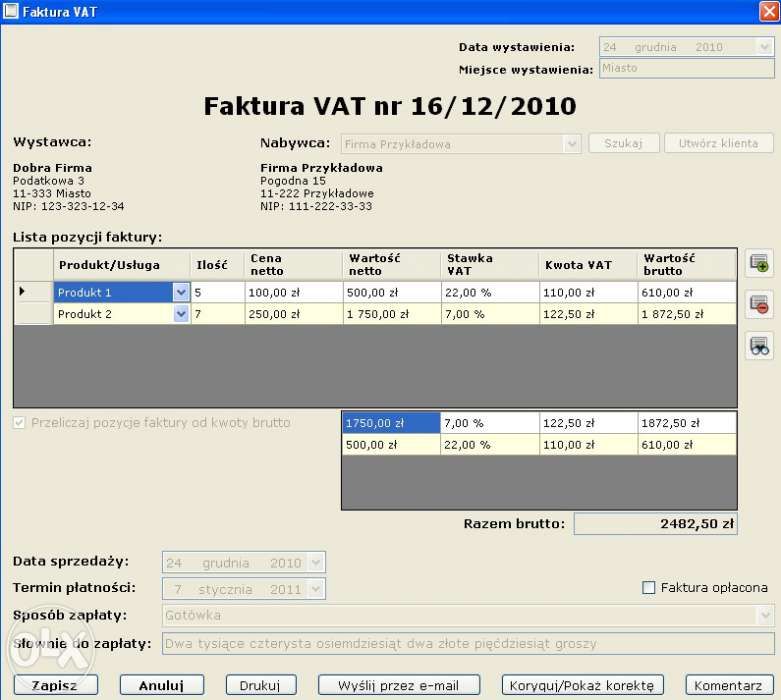Click Produkt 2 VAT rate 7,00 %

[490, 314]
